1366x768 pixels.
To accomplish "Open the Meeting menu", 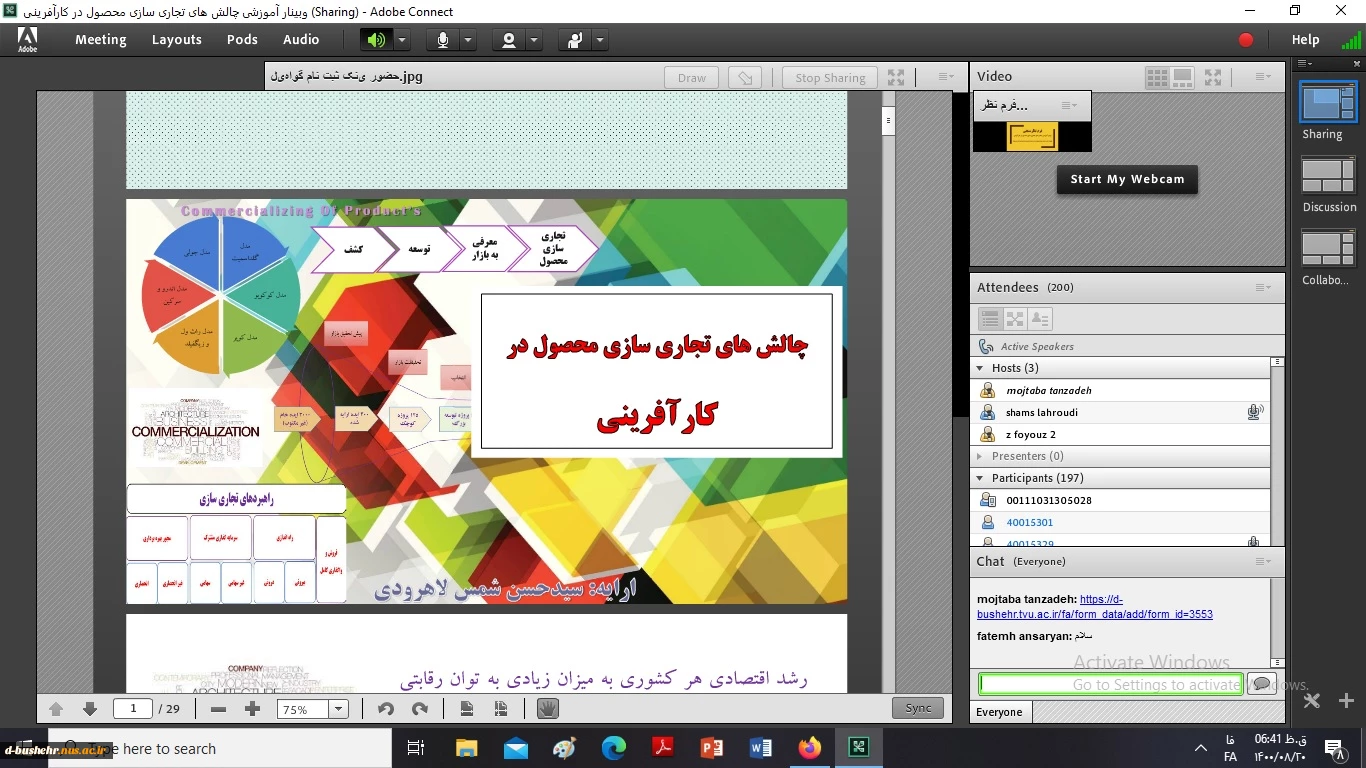I will tap(100, 40).
